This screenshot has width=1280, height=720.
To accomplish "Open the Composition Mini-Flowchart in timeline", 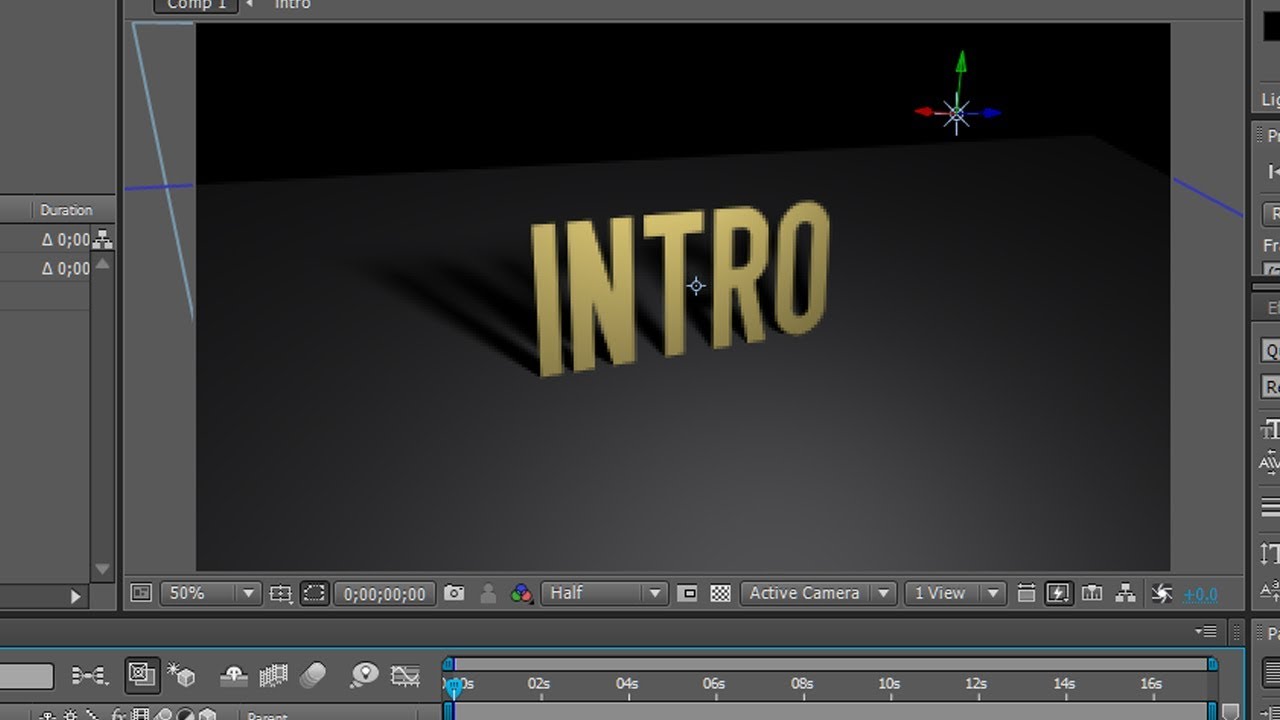I will [x=89, y=677].
